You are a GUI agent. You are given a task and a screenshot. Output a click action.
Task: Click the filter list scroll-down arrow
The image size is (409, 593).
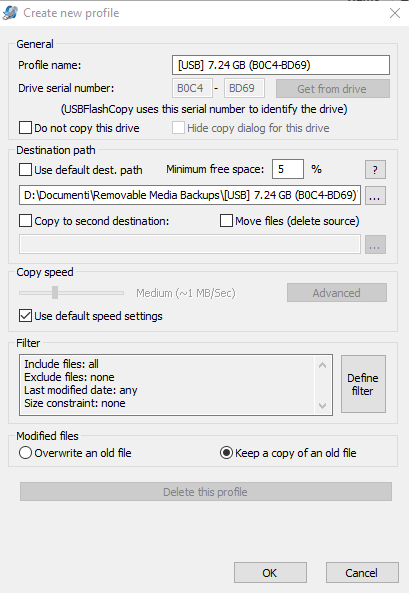point(322,405)
